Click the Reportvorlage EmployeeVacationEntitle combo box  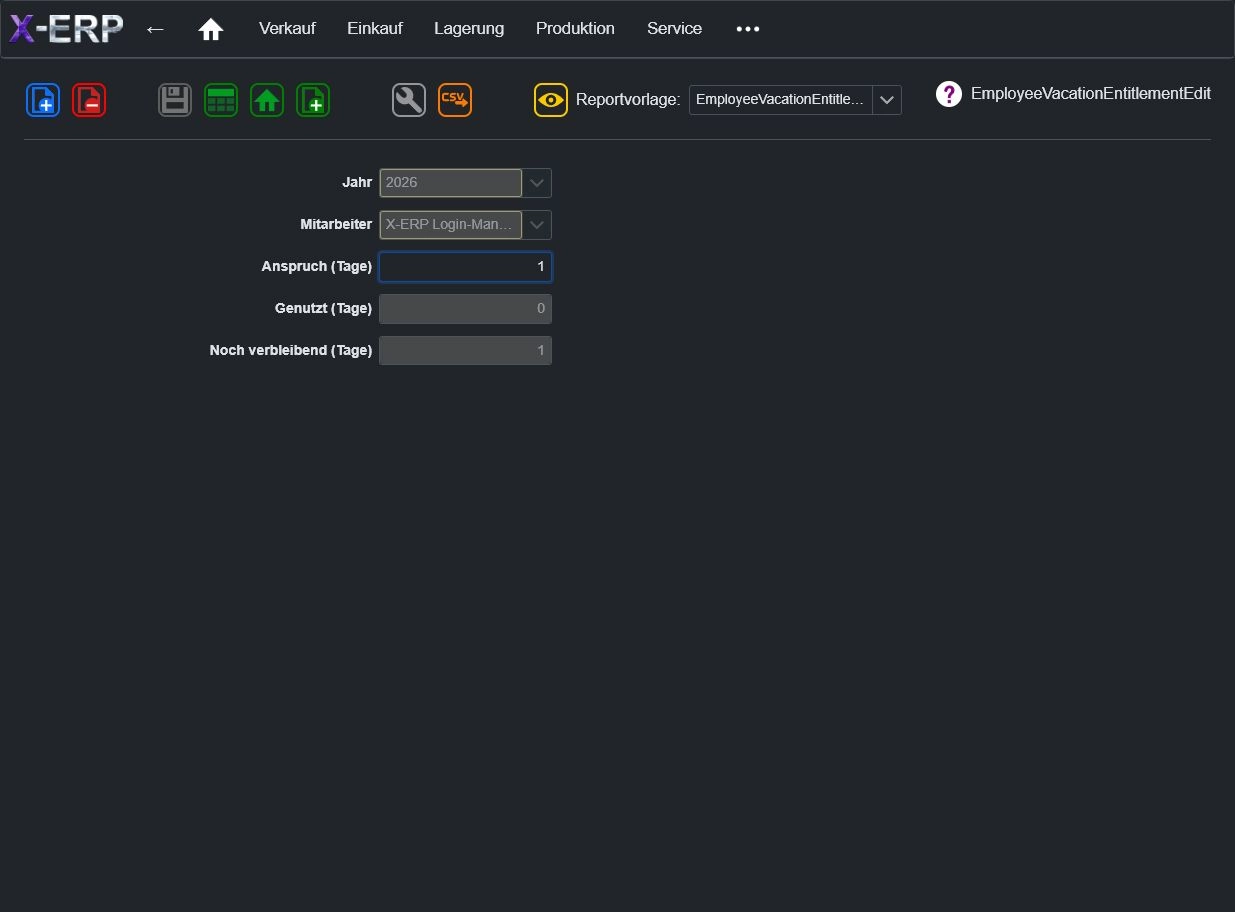(x=795, y=100)
